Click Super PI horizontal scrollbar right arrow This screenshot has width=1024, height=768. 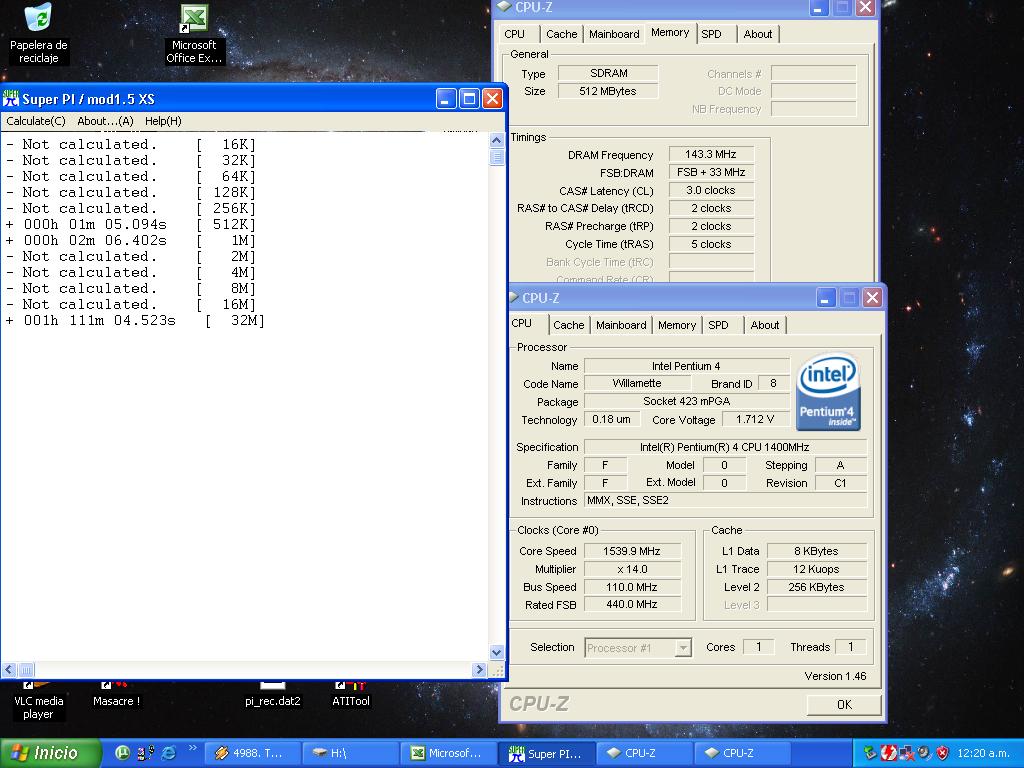[x=480, y=669]
